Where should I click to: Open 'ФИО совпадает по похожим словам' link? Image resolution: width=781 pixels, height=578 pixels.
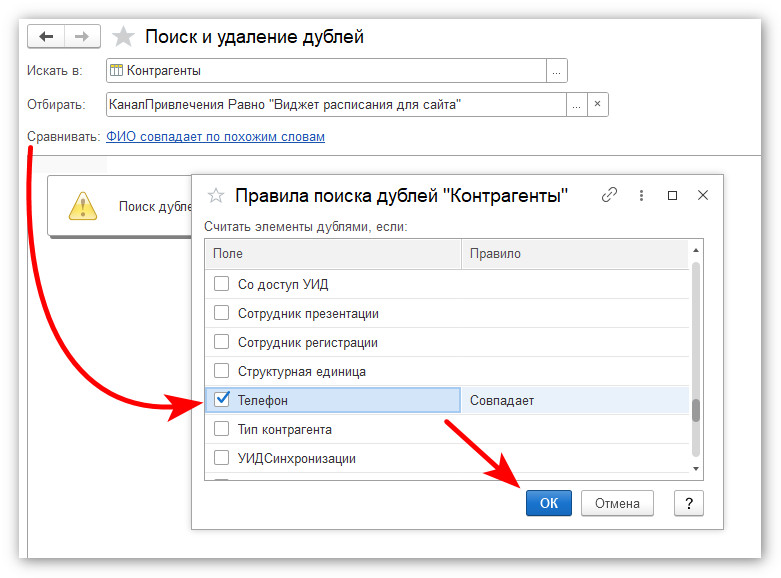click(x=215, y=137)
